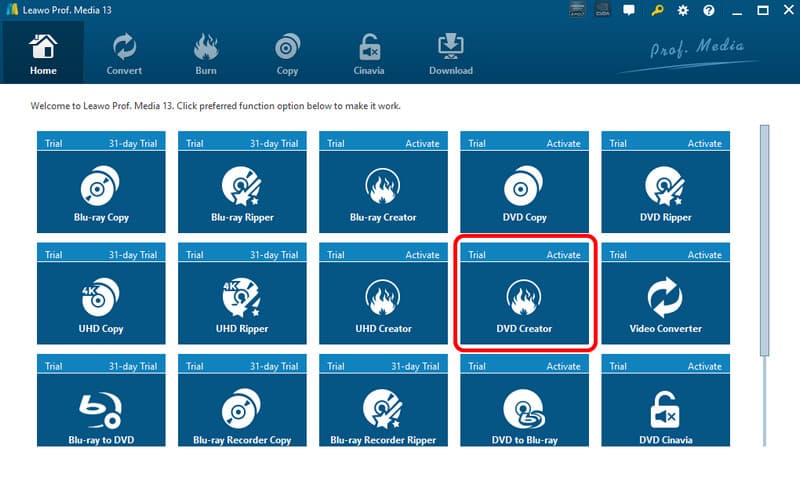Open help with the question mark icon
800x496 pixels.
(709, 10)
